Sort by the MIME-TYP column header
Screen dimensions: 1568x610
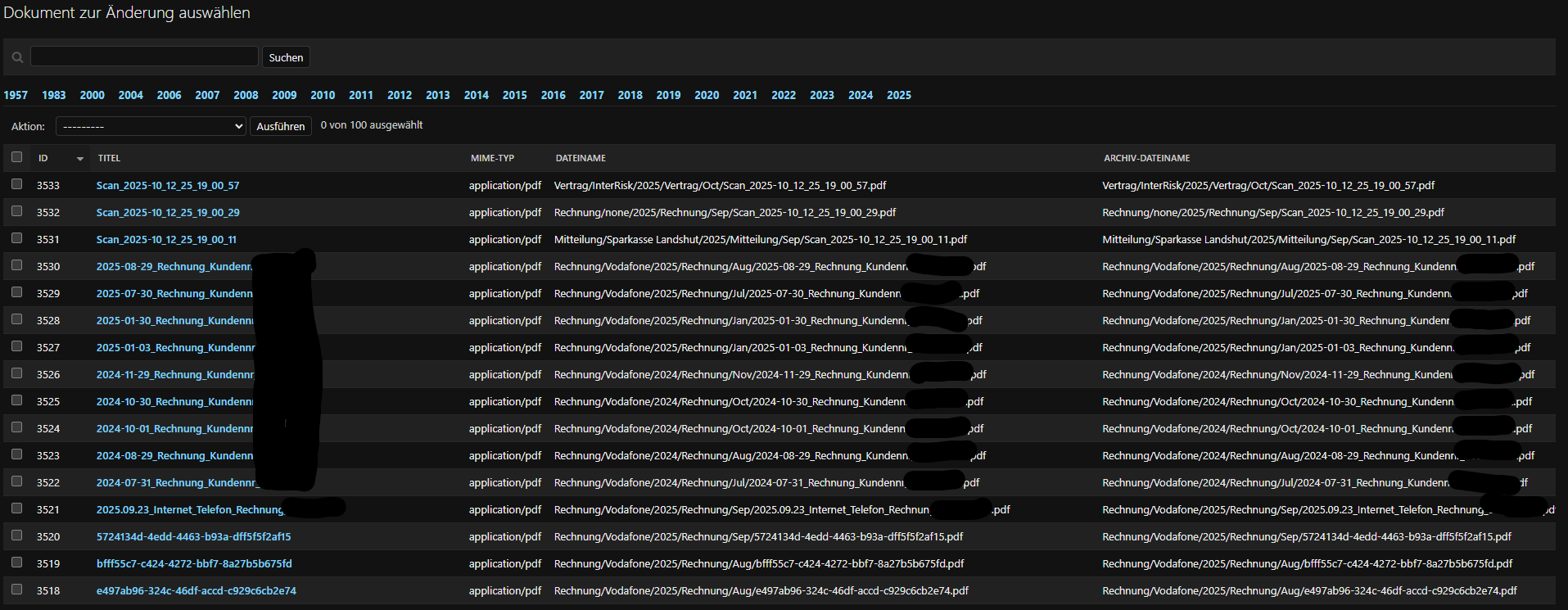click(492, 158)
